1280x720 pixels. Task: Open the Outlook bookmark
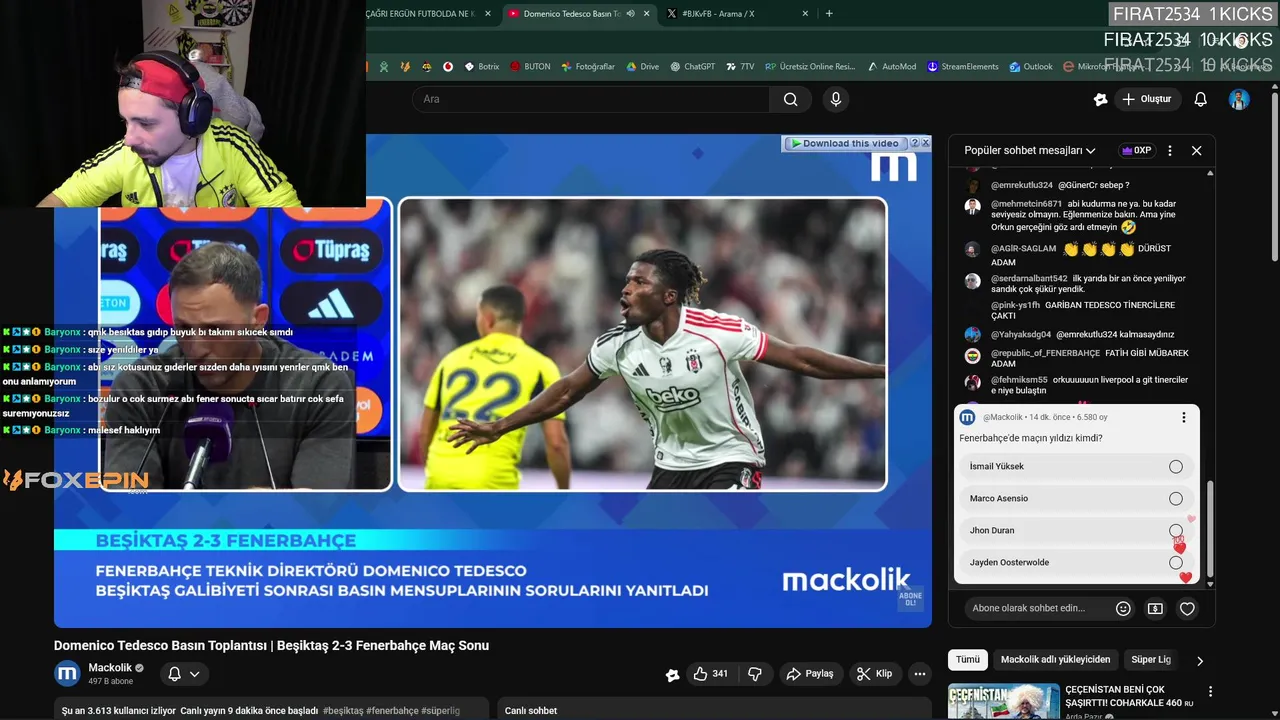point(1030,67)
